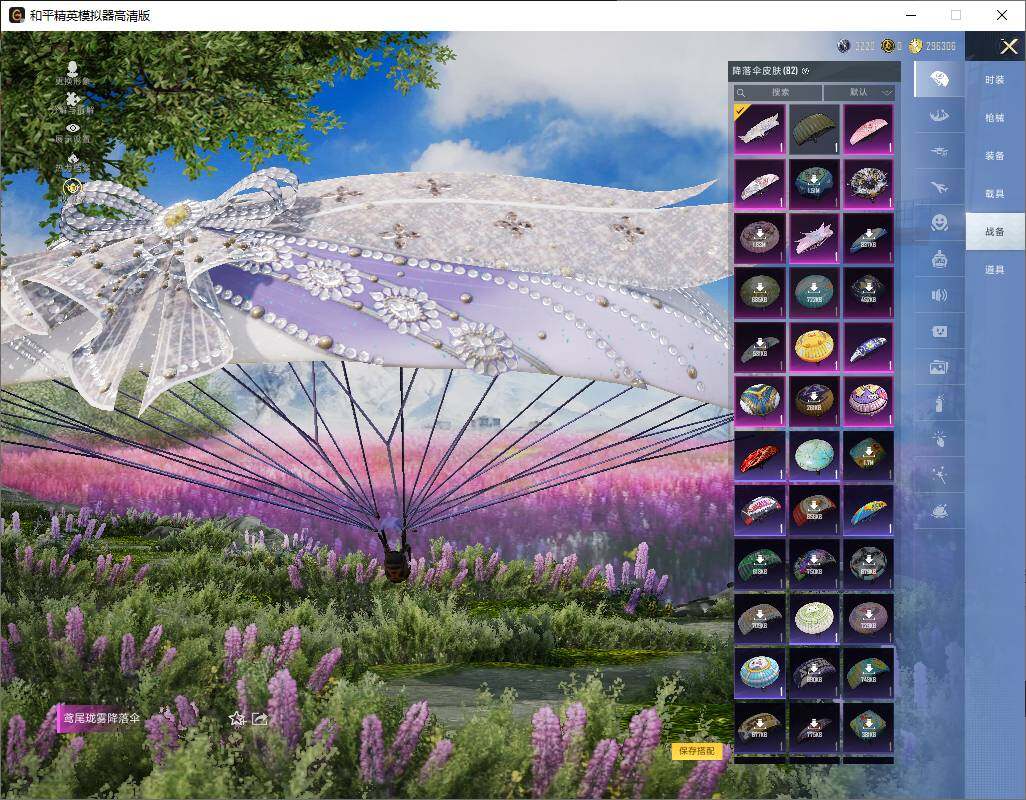Select the tap gesture effect category icon
1026x800 pixels.
939,439
